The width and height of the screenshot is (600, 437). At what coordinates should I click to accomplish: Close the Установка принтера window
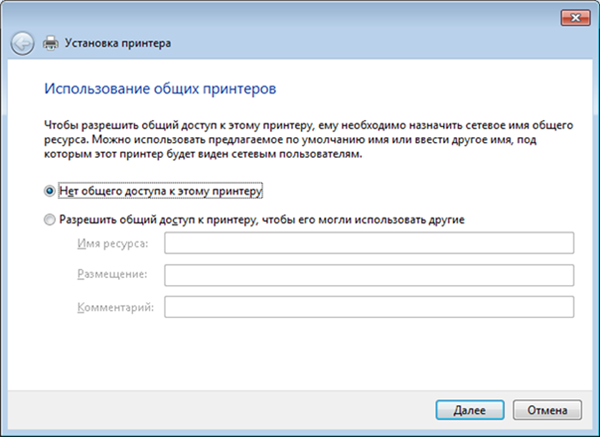576,18
